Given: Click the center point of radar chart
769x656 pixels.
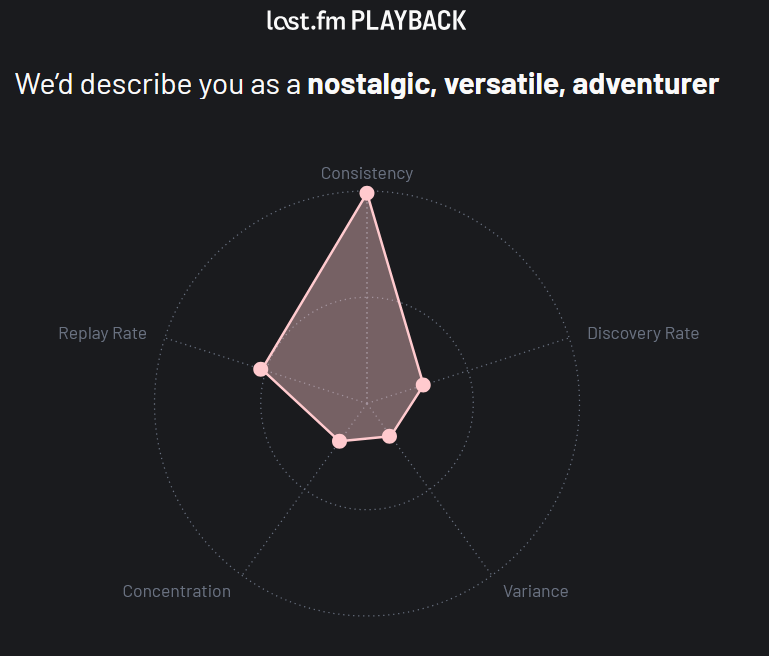Looking at the screenshot, I should [367, 404].
